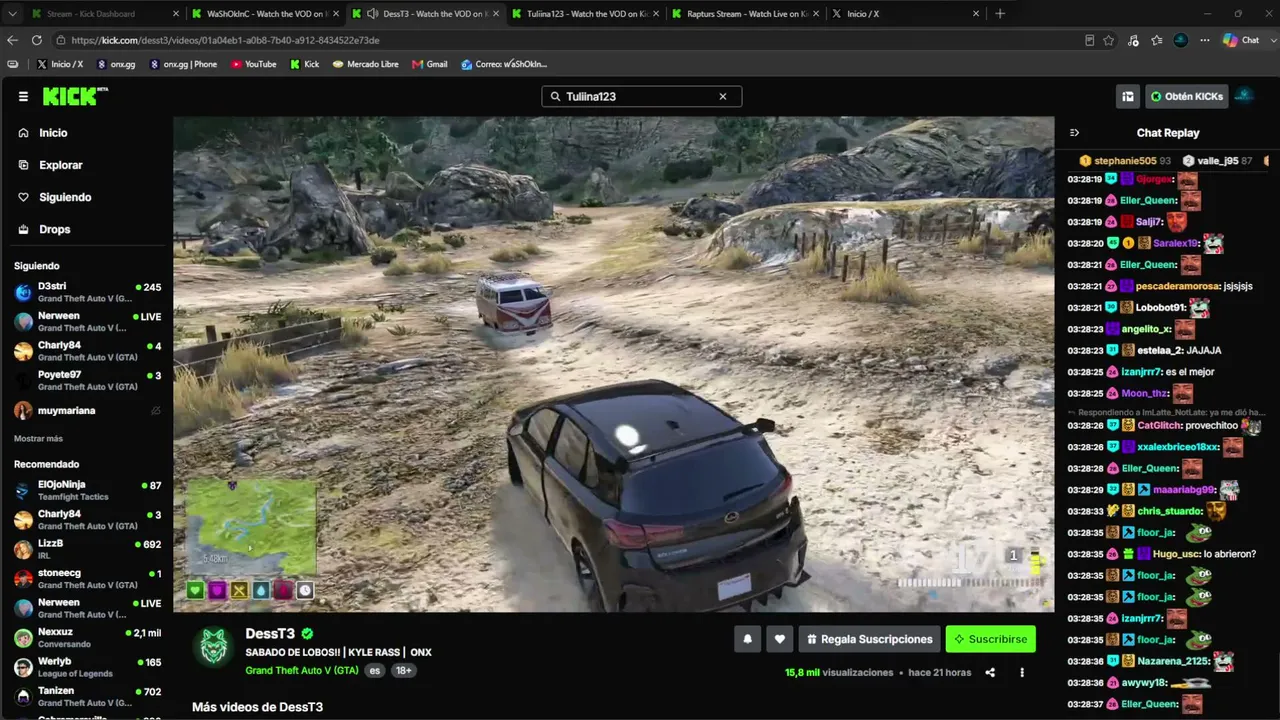Collapse the Chat Replay panel
The height and width of the screenshot is (720, 1280).
coord(1075,133)
